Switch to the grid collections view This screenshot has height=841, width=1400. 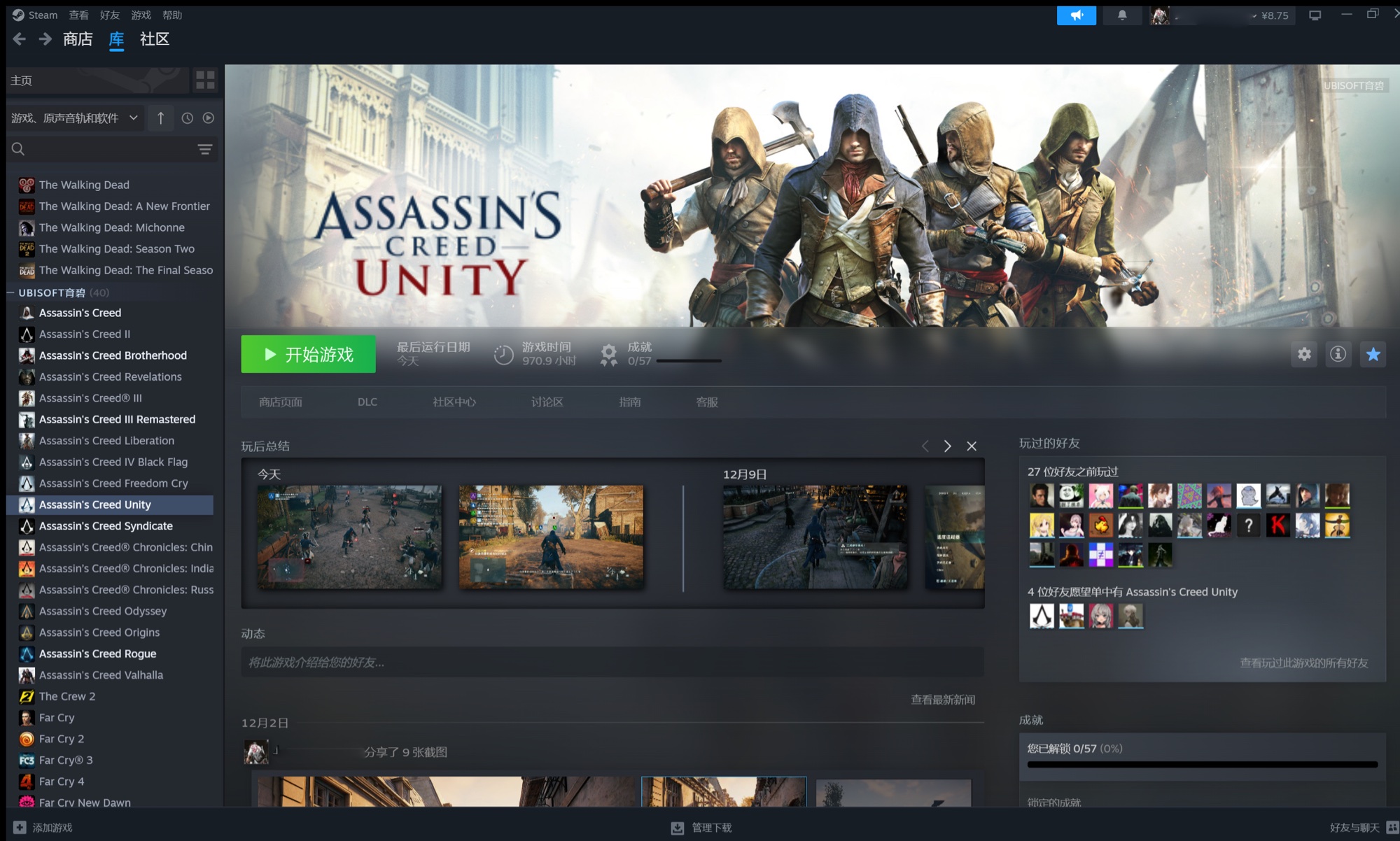(x=205, y=80)
